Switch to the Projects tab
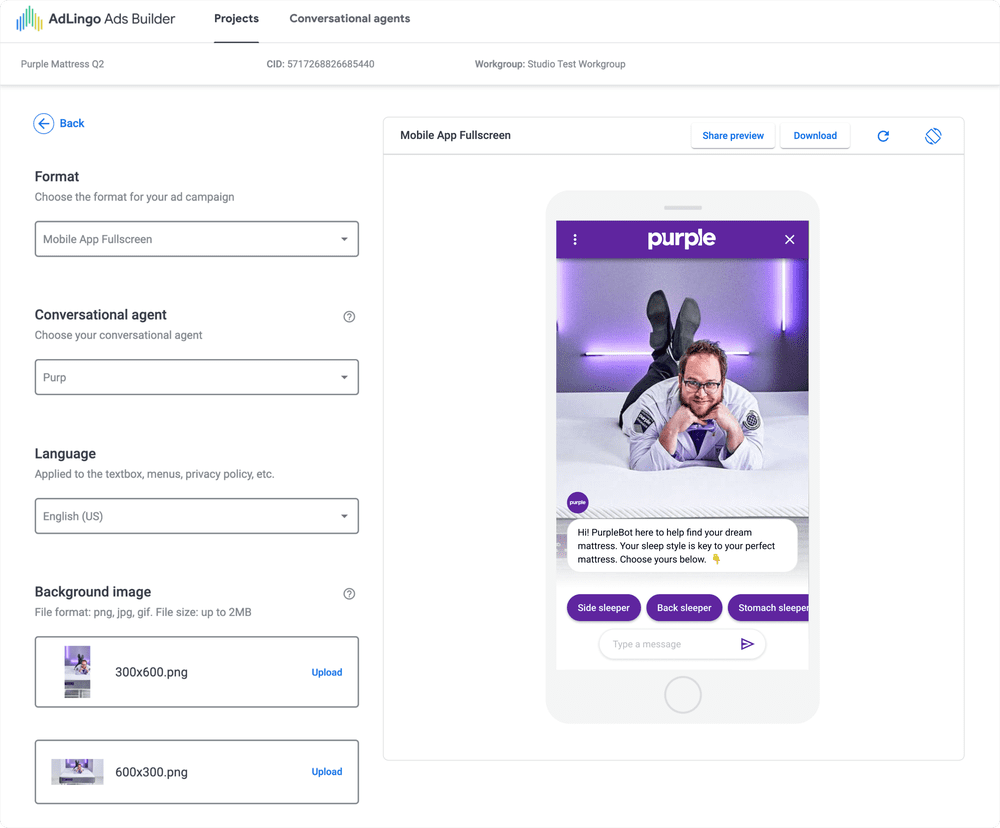 coord(236,18)
